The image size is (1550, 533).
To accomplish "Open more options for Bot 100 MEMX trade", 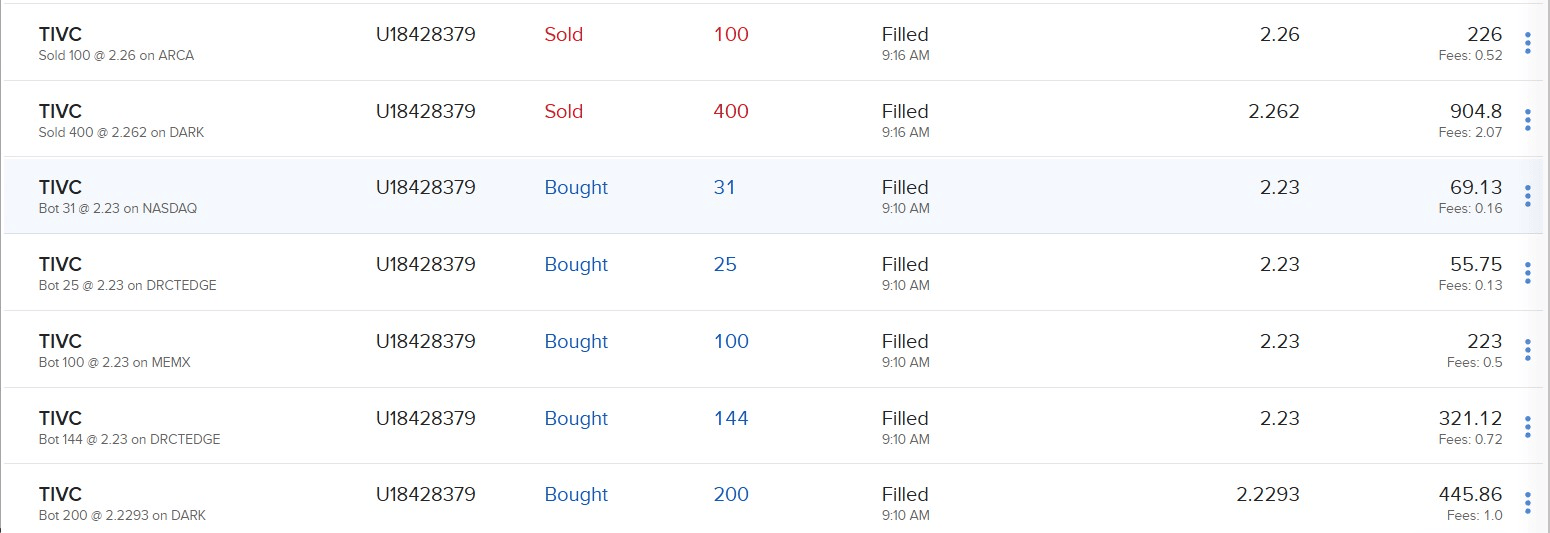I will (1527, 350).
